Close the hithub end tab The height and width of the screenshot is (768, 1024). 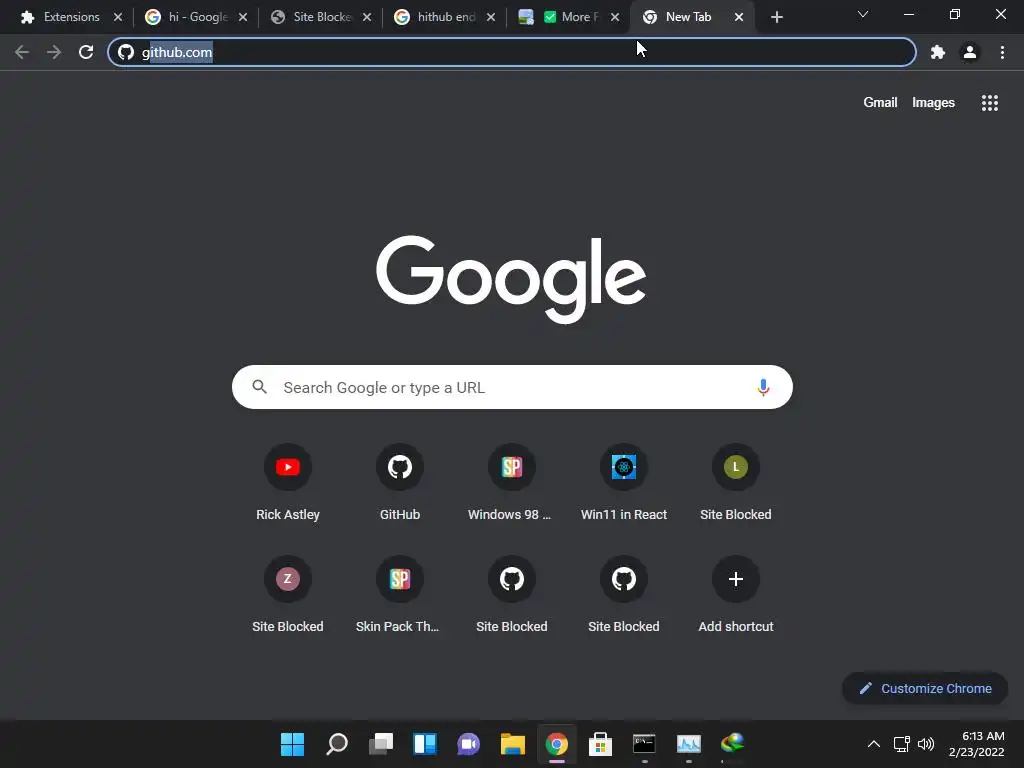[491, 17]
